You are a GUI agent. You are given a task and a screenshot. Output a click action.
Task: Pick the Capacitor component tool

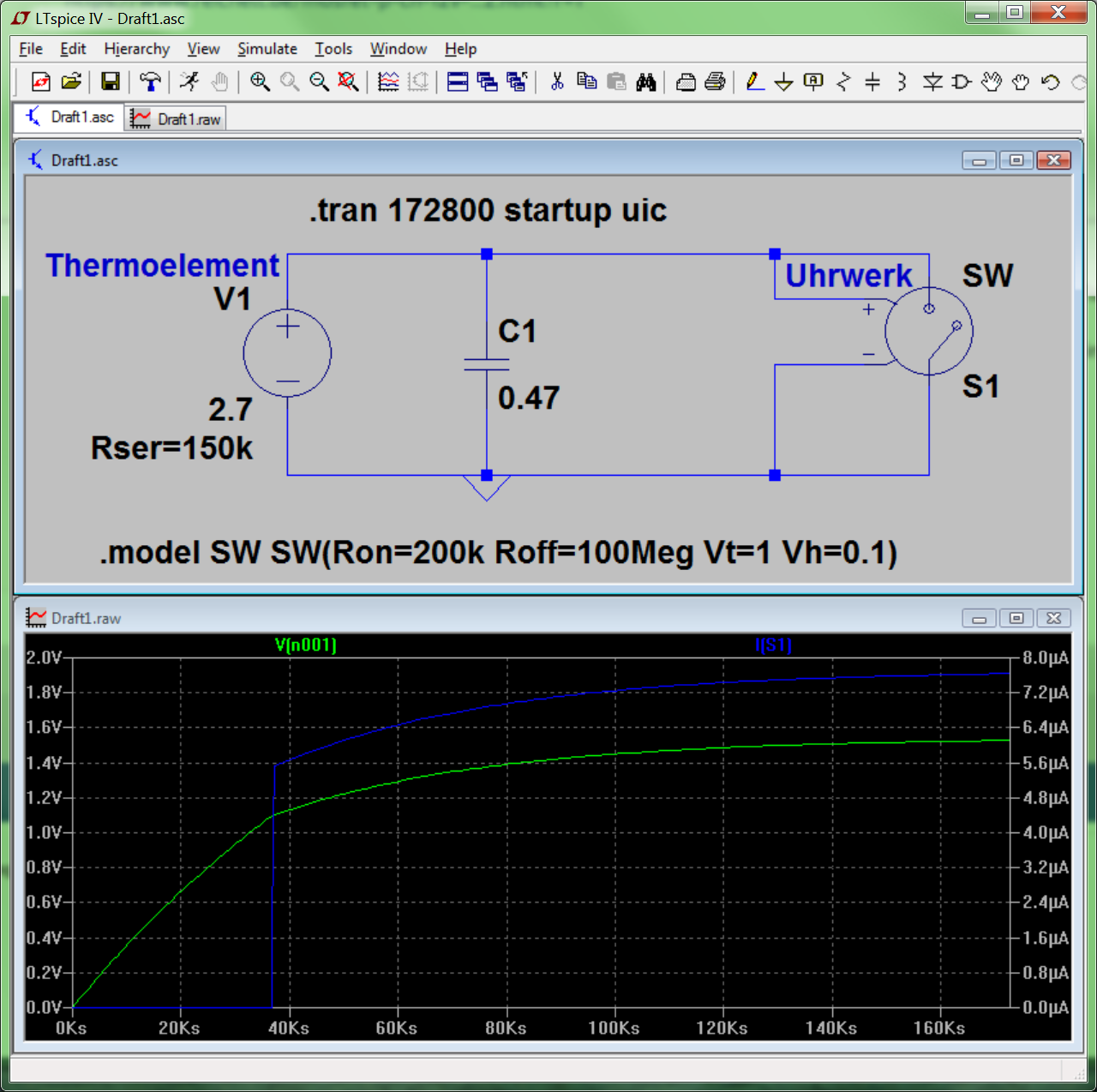(872, 81)
